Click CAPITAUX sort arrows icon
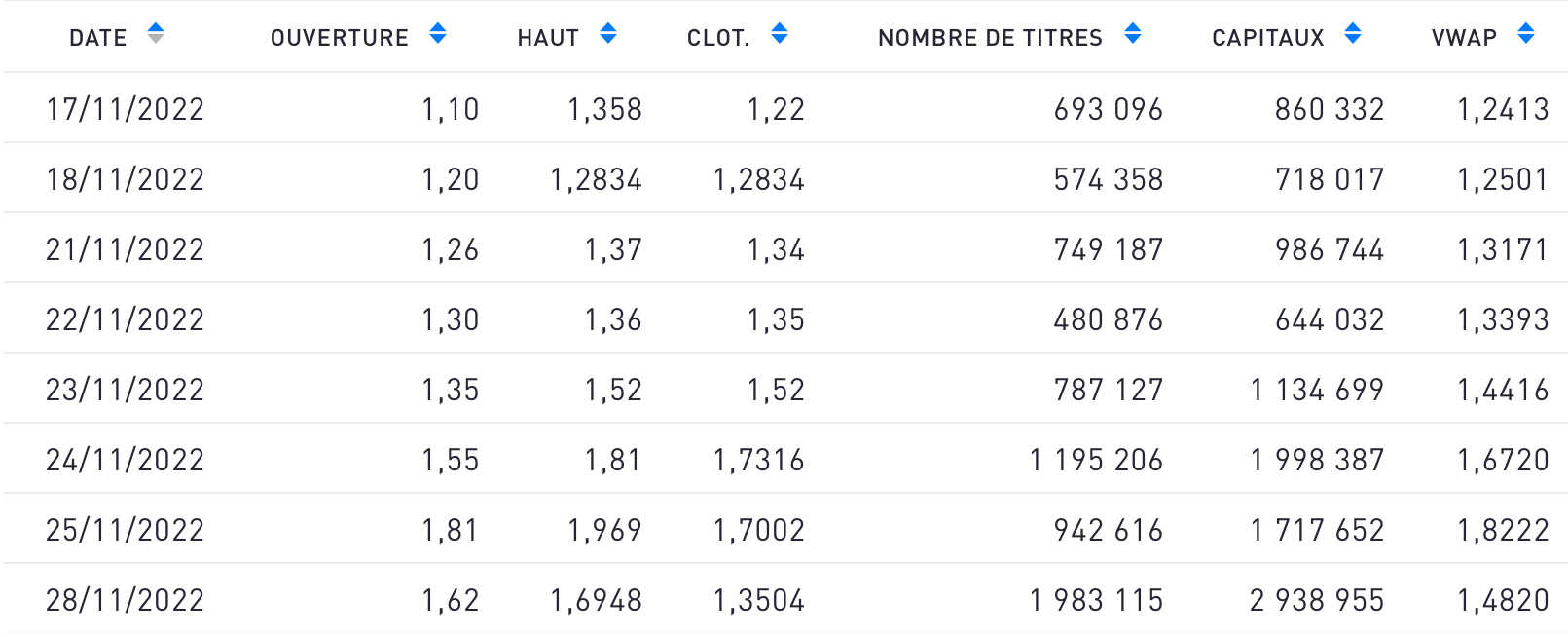 point(1353,34)
